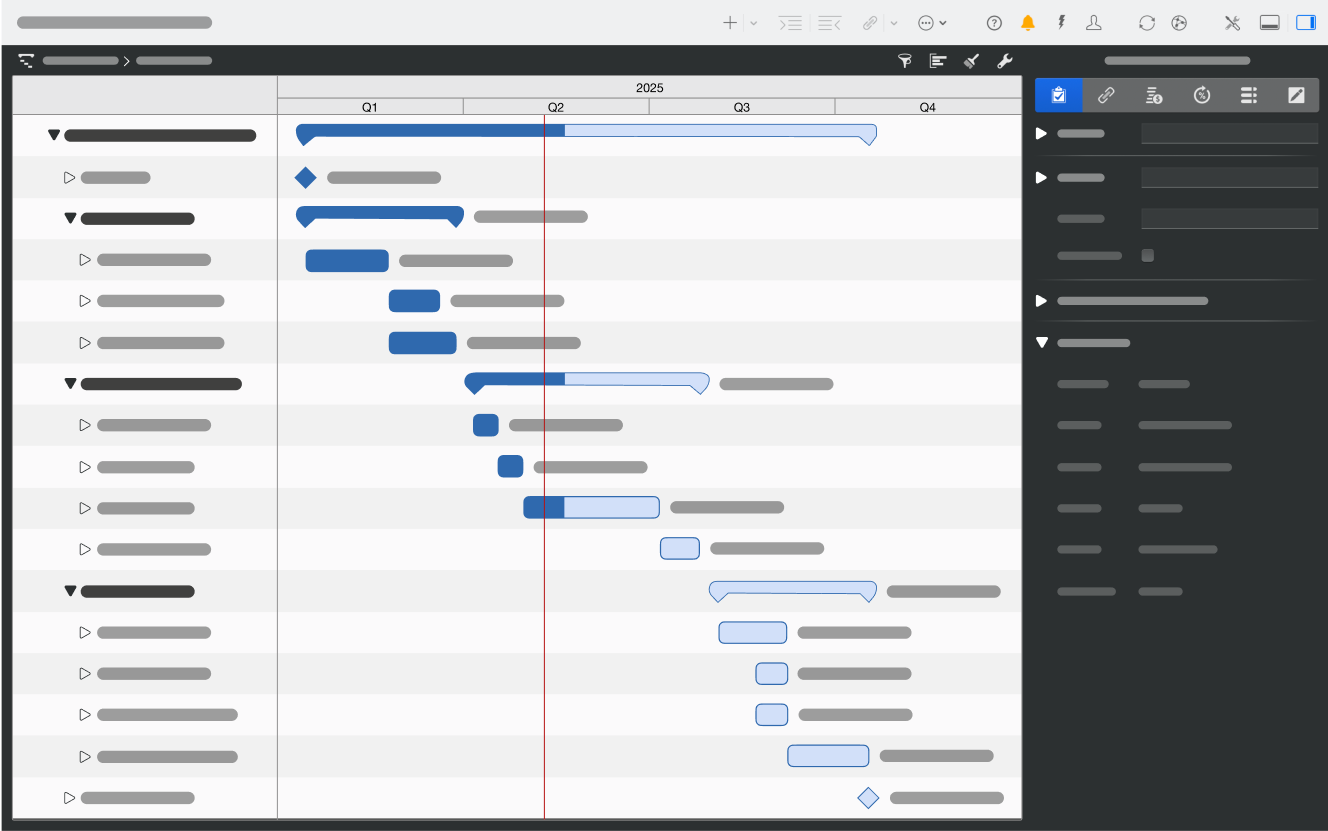
Task: Click the sync refresh button
Action: point(1147,22)
